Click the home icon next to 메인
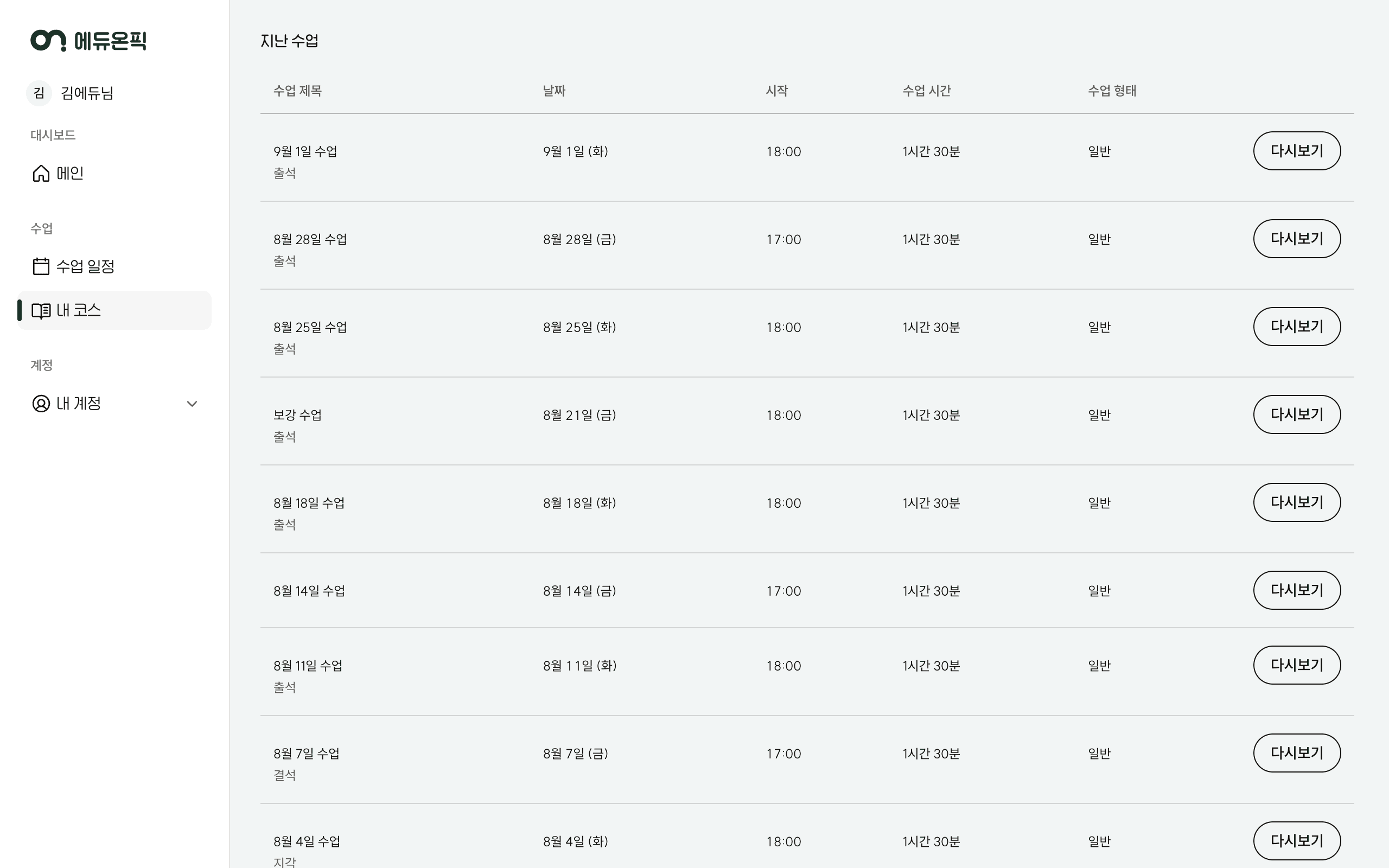The image size is (1389, 868). (x=41, y=174)
